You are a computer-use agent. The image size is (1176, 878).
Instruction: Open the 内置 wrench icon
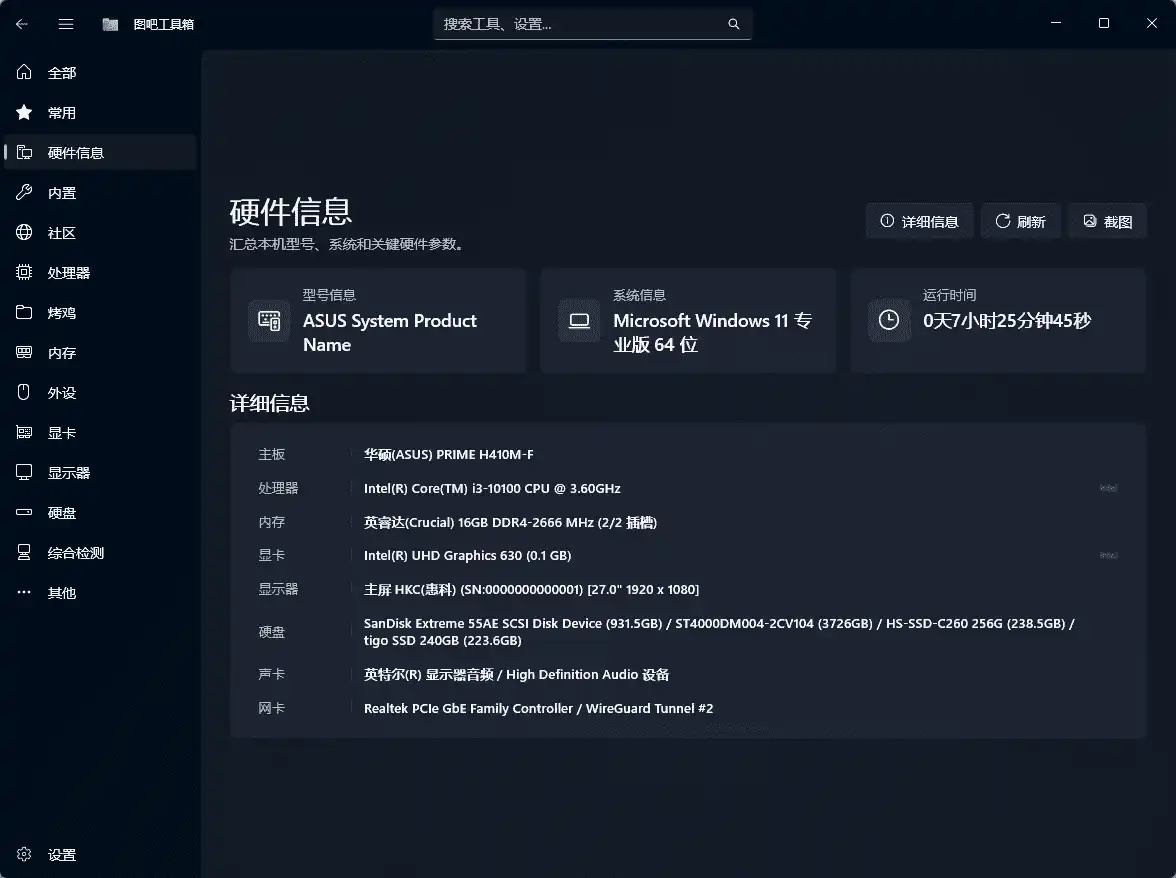coord(24,193)
